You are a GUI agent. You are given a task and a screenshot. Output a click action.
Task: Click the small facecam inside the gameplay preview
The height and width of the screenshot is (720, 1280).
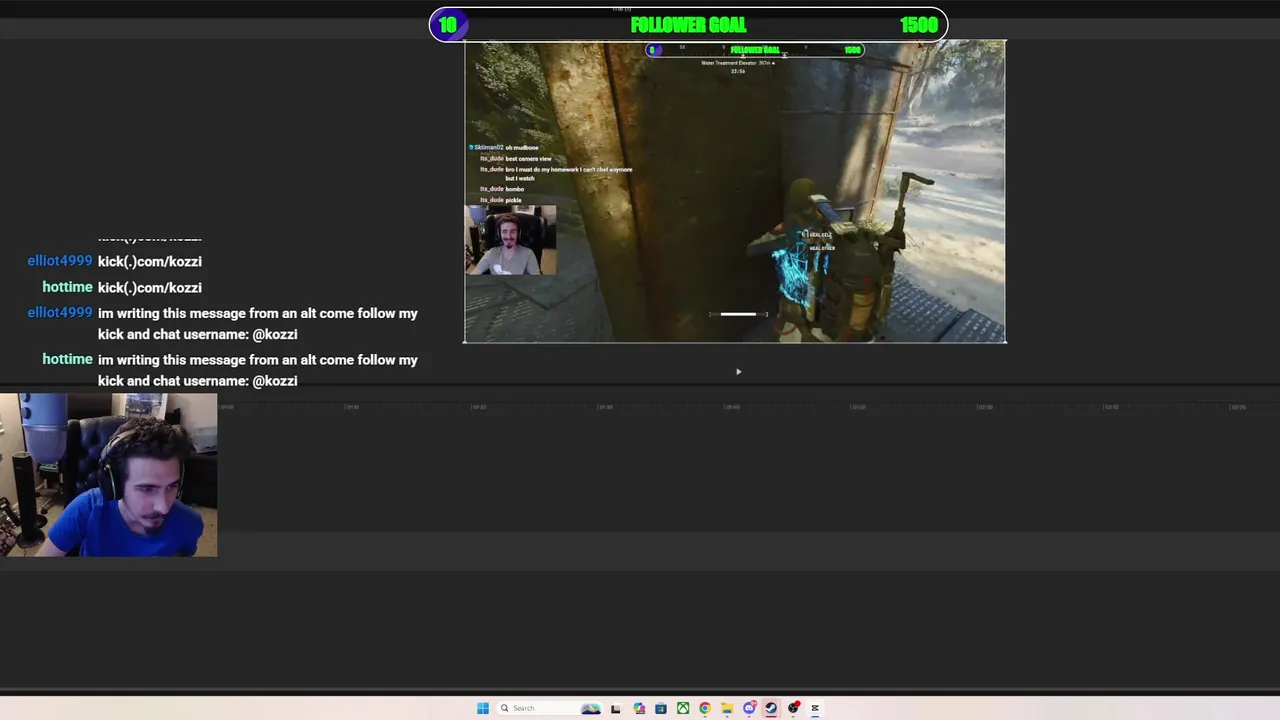click(x=511, y=240)
